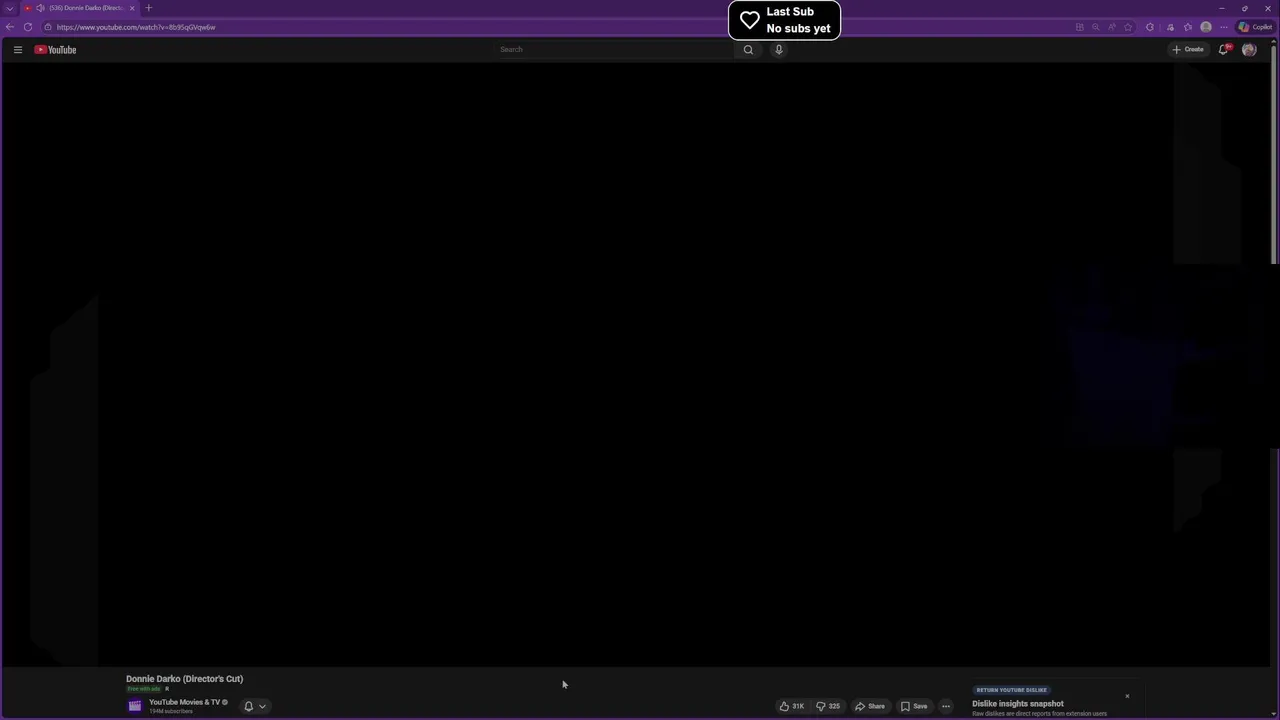
Task: Toggle the channel notification bell
Action: tap(249, 706)
